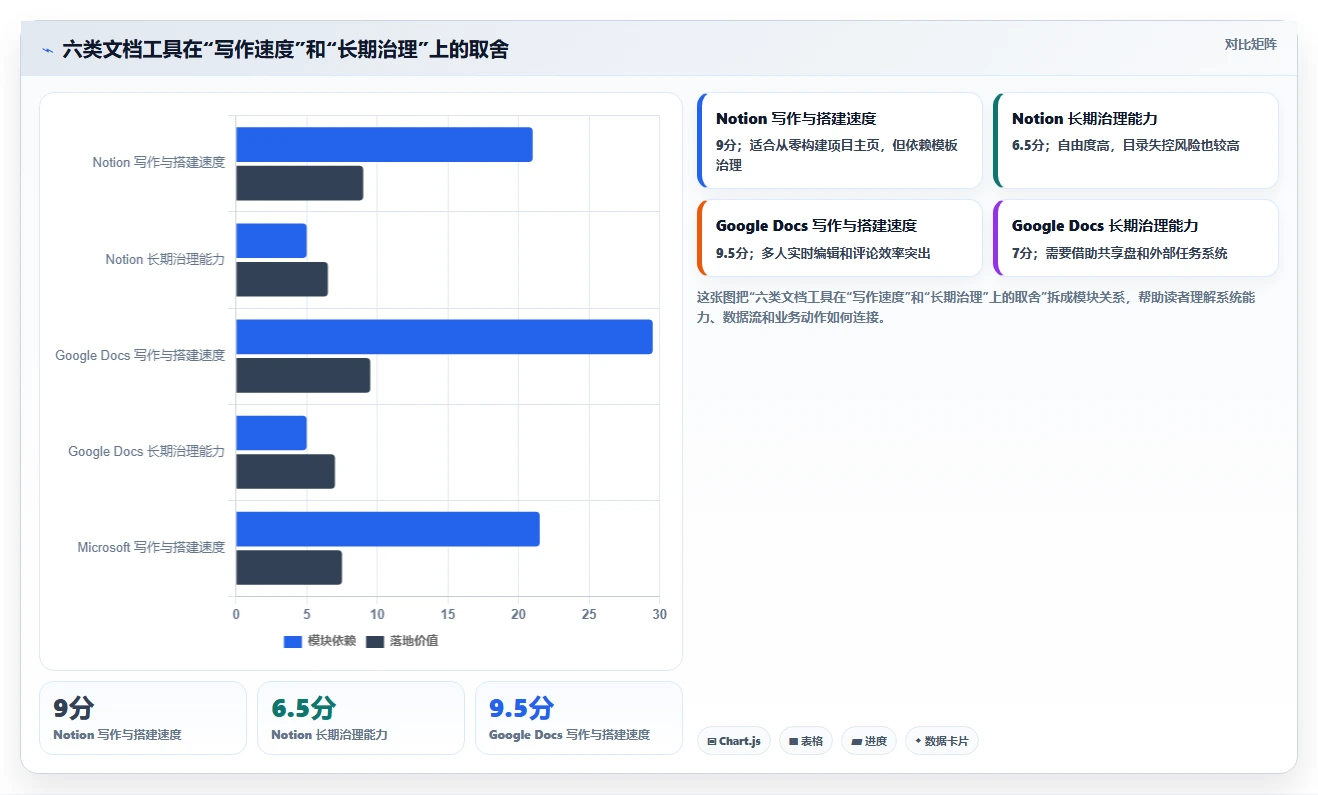Click the dark 落地价值 legend swatch
The image size is (1318, 795).
click(375, 641)
